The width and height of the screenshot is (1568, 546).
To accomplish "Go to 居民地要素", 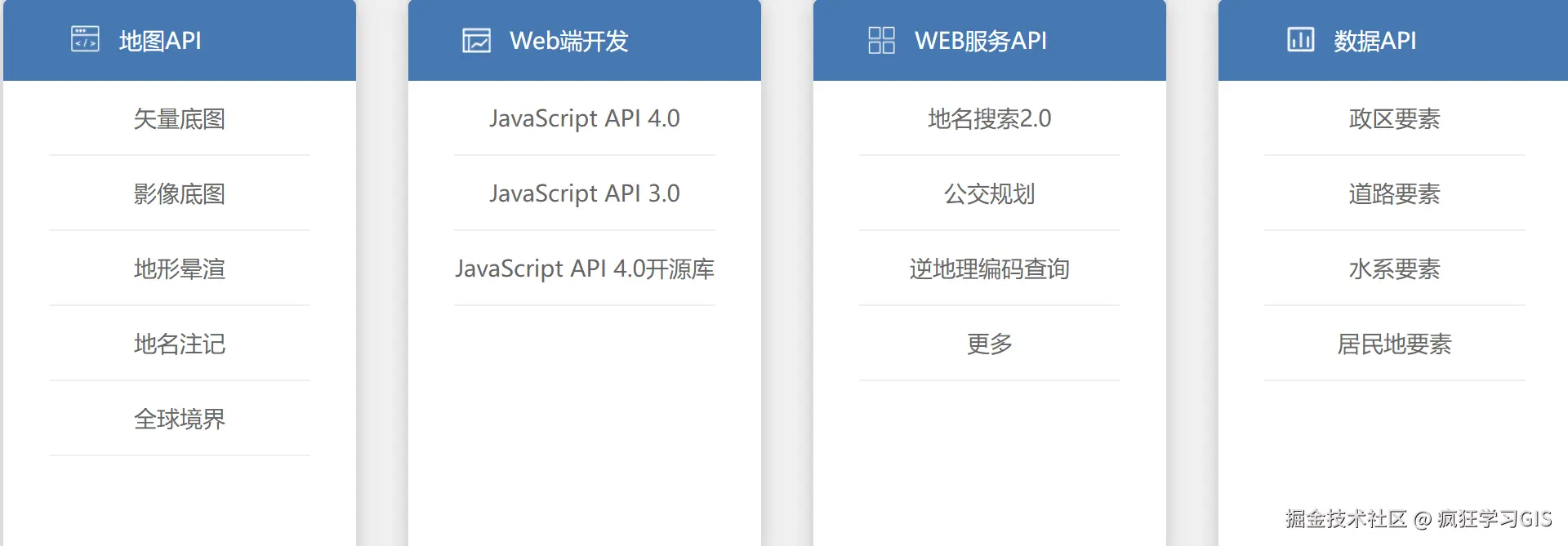I will coord(1395,344).
